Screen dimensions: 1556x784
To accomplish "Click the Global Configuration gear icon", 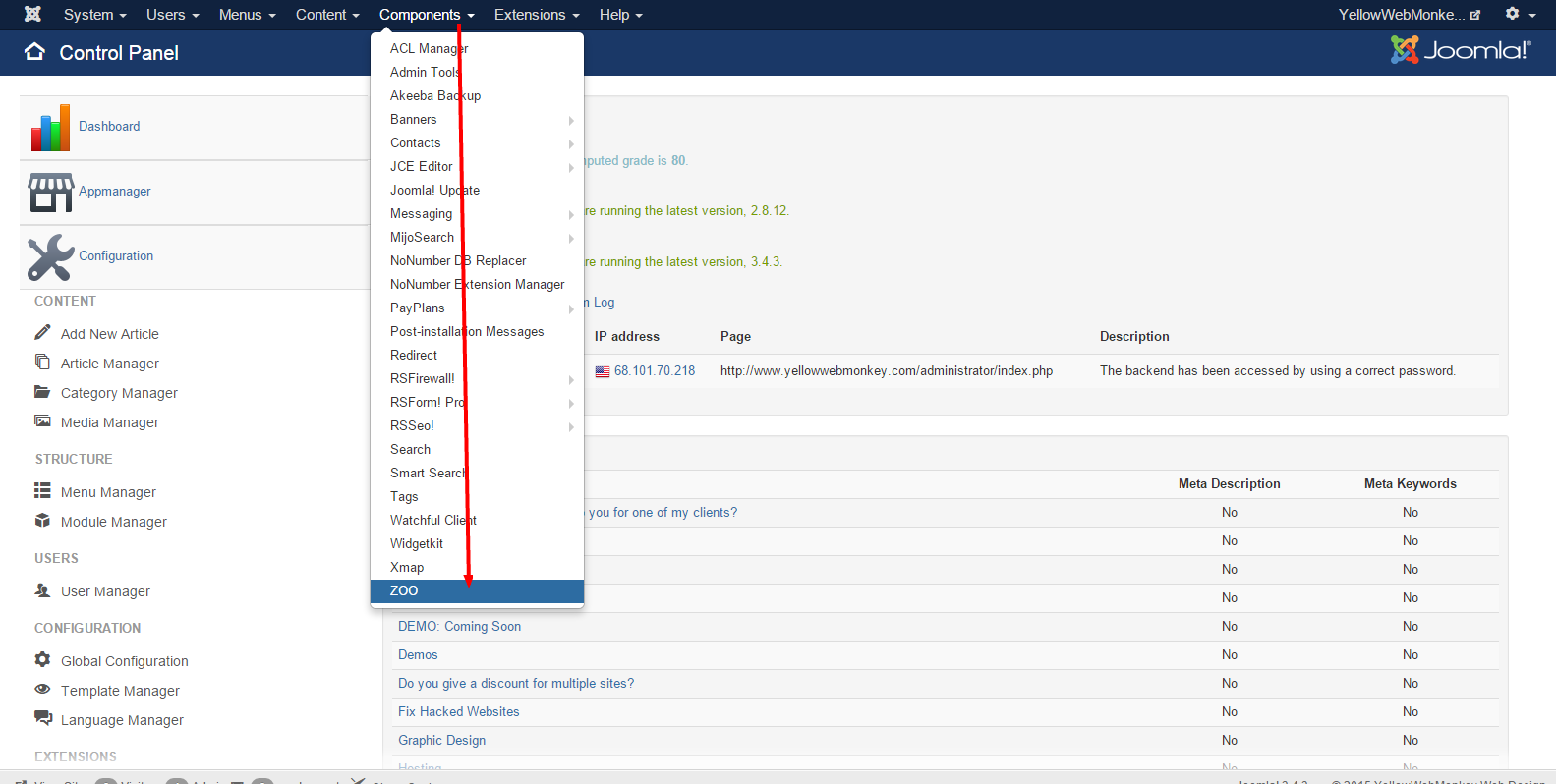I will [42, 659].
